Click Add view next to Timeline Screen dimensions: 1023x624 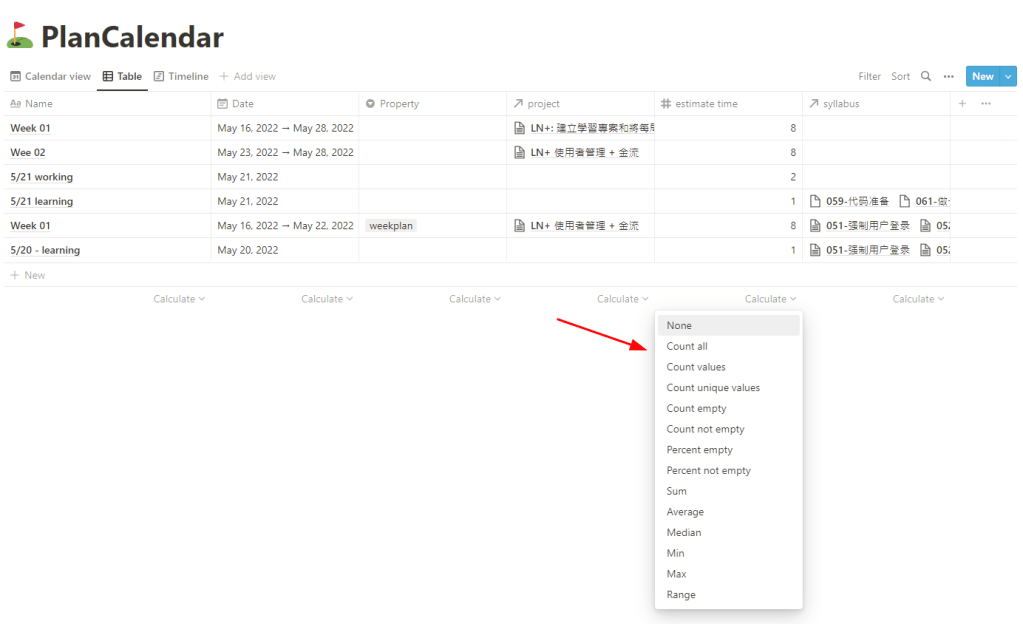[x=247, y=76]
